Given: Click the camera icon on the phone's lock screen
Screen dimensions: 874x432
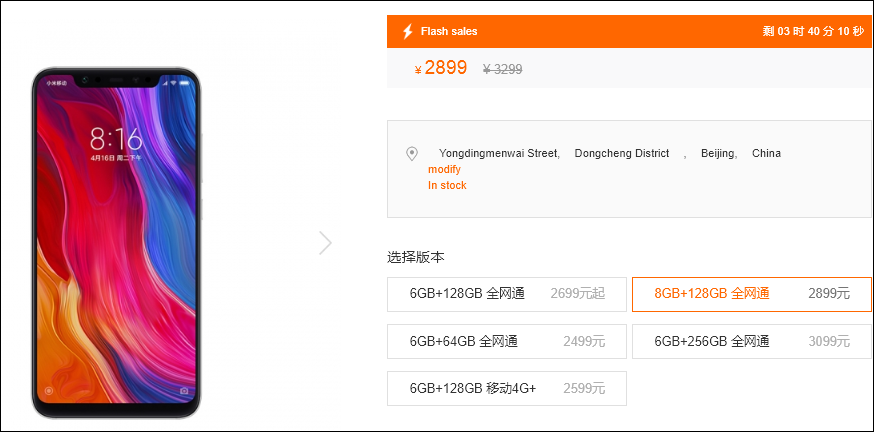Looking at the screenshot, I should click(184, 390).
